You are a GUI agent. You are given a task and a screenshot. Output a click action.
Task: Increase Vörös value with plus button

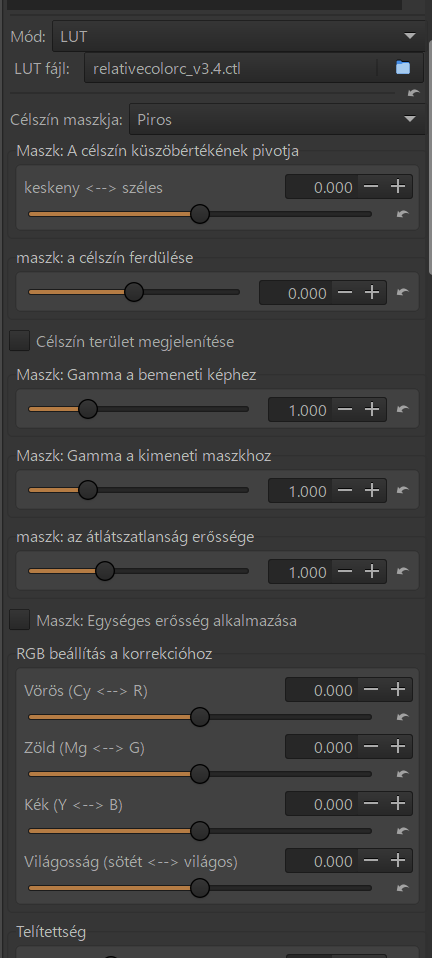coord(398,690)
